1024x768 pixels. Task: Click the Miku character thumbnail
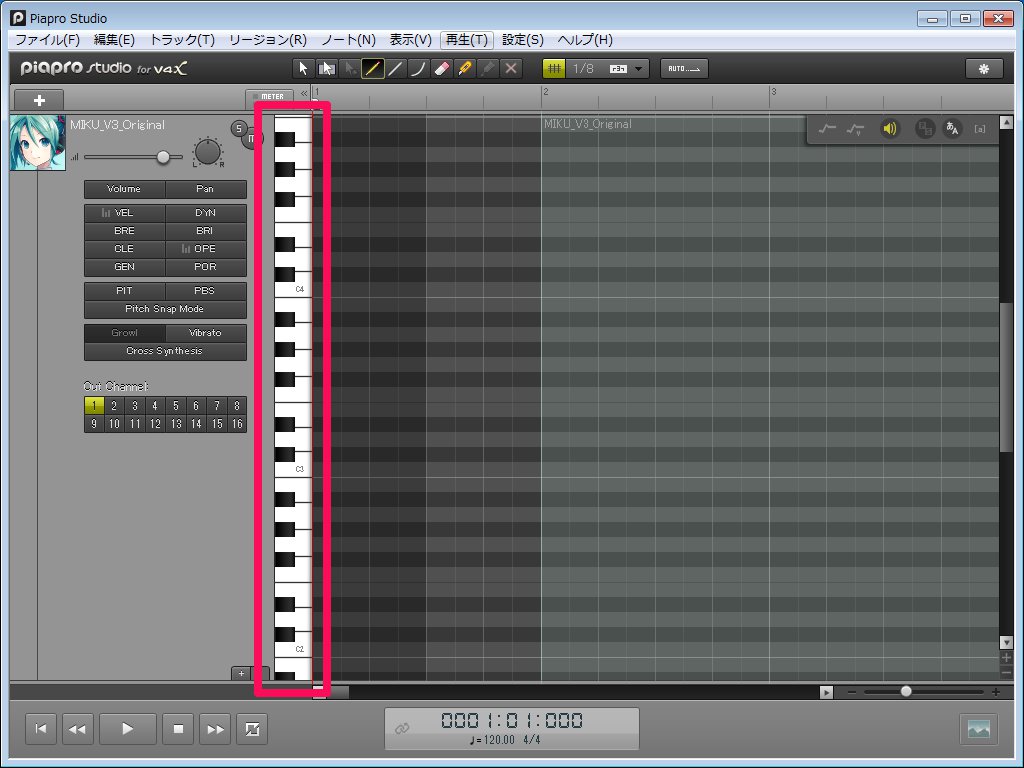click(x=38, y=143)
